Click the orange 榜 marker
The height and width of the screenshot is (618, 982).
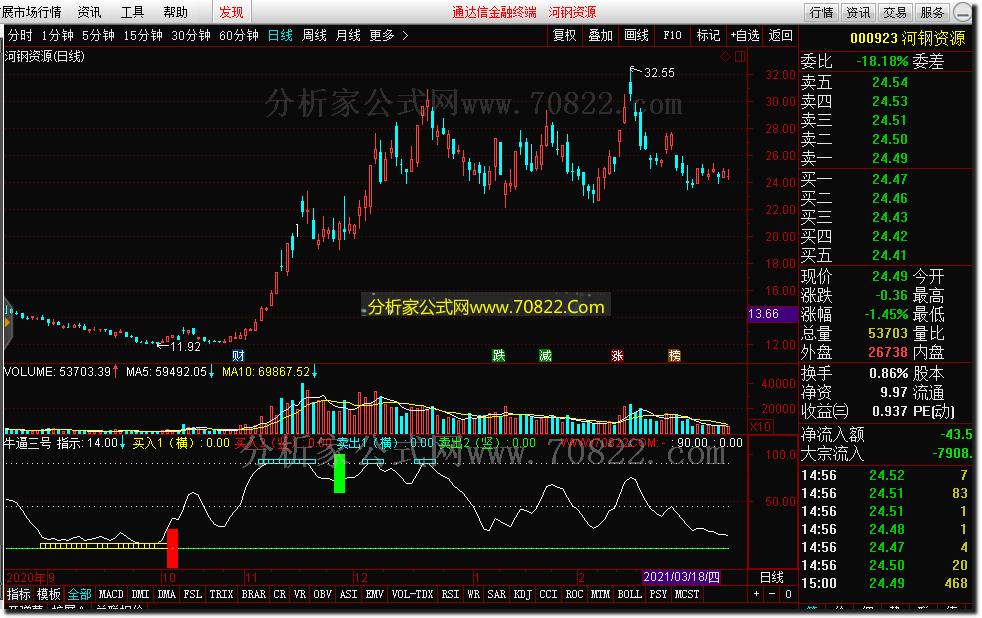[x=674, y=356]
